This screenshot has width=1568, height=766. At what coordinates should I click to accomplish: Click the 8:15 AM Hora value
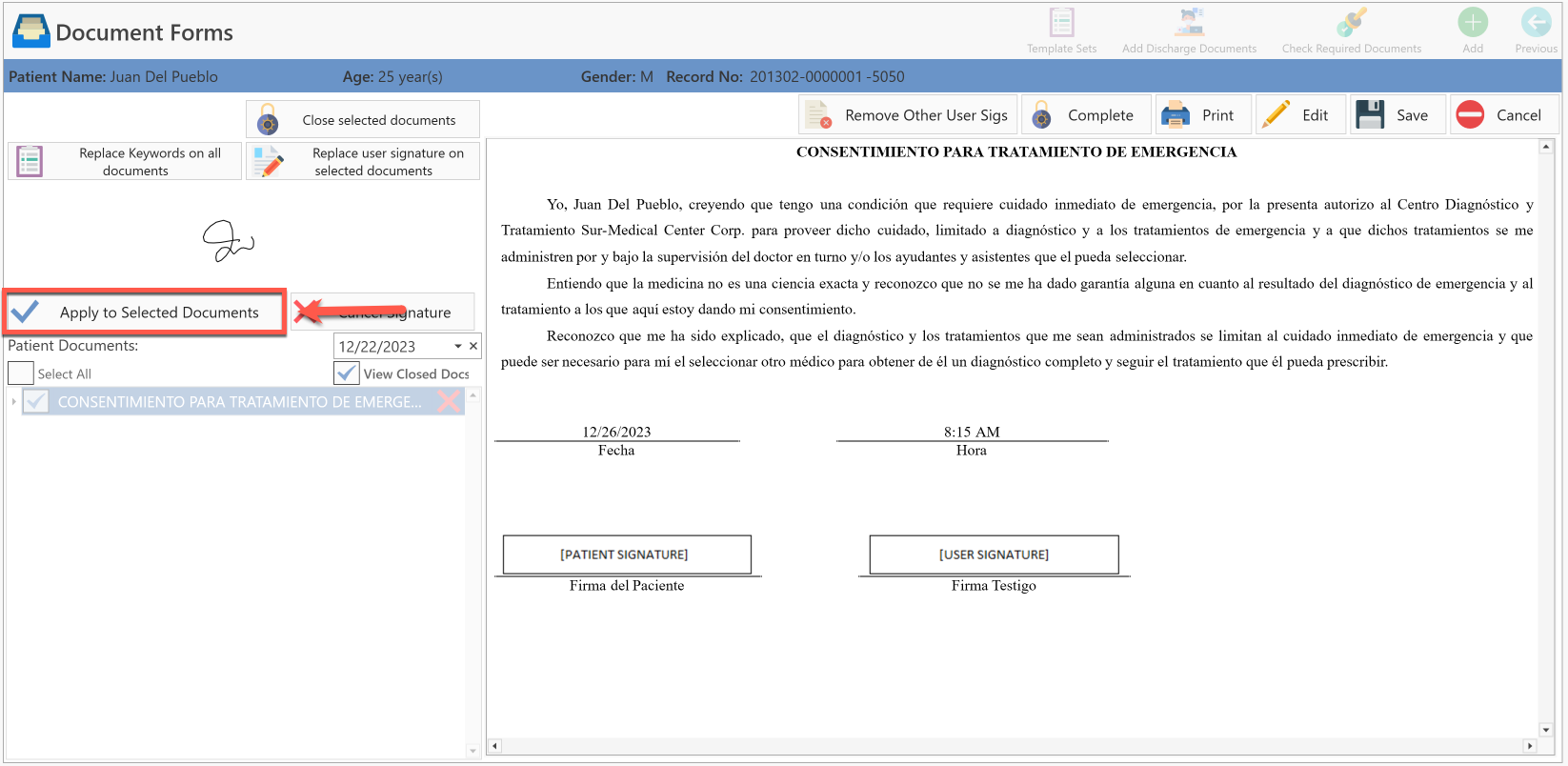coord(972,432)
